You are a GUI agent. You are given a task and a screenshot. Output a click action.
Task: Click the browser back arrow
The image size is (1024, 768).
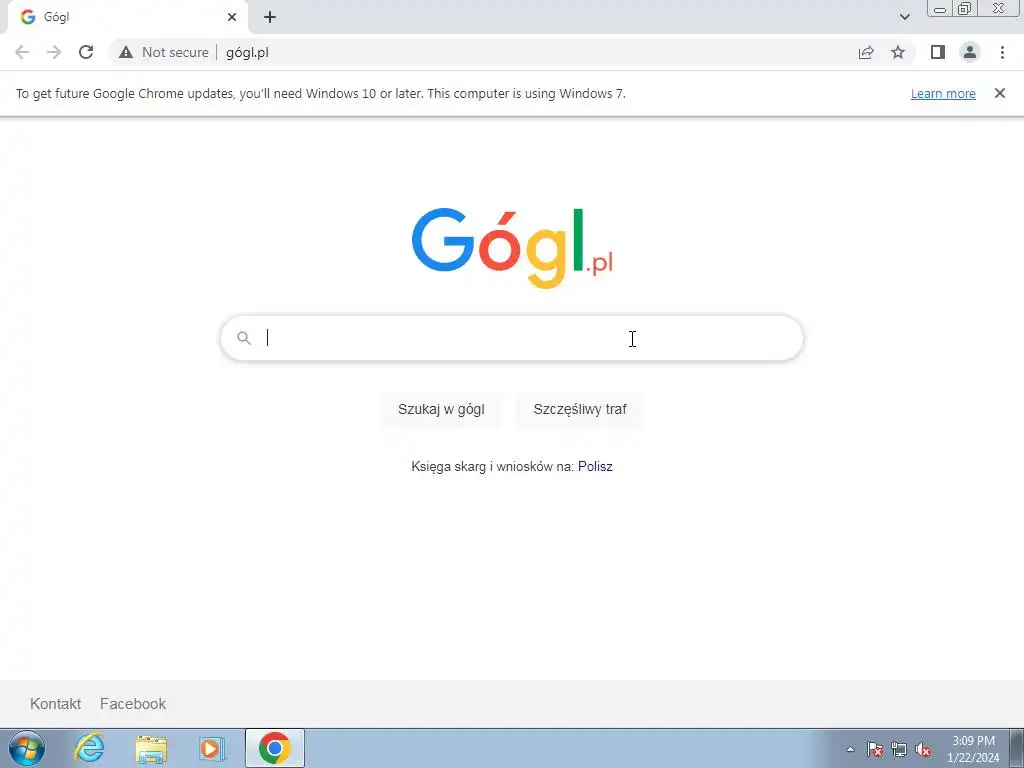(22, 52)
